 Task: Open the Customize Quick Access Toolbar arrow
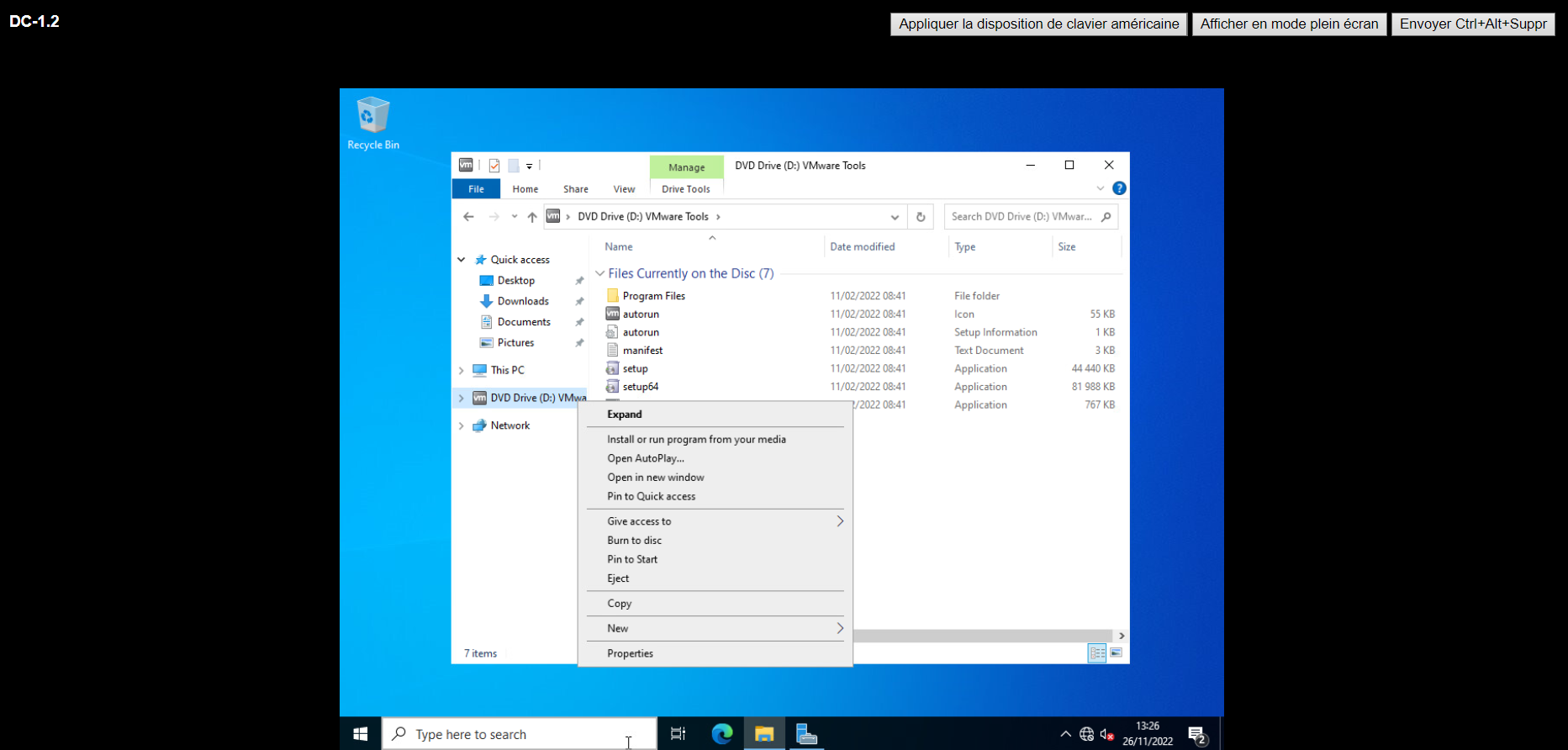click(x=529, y=166)
